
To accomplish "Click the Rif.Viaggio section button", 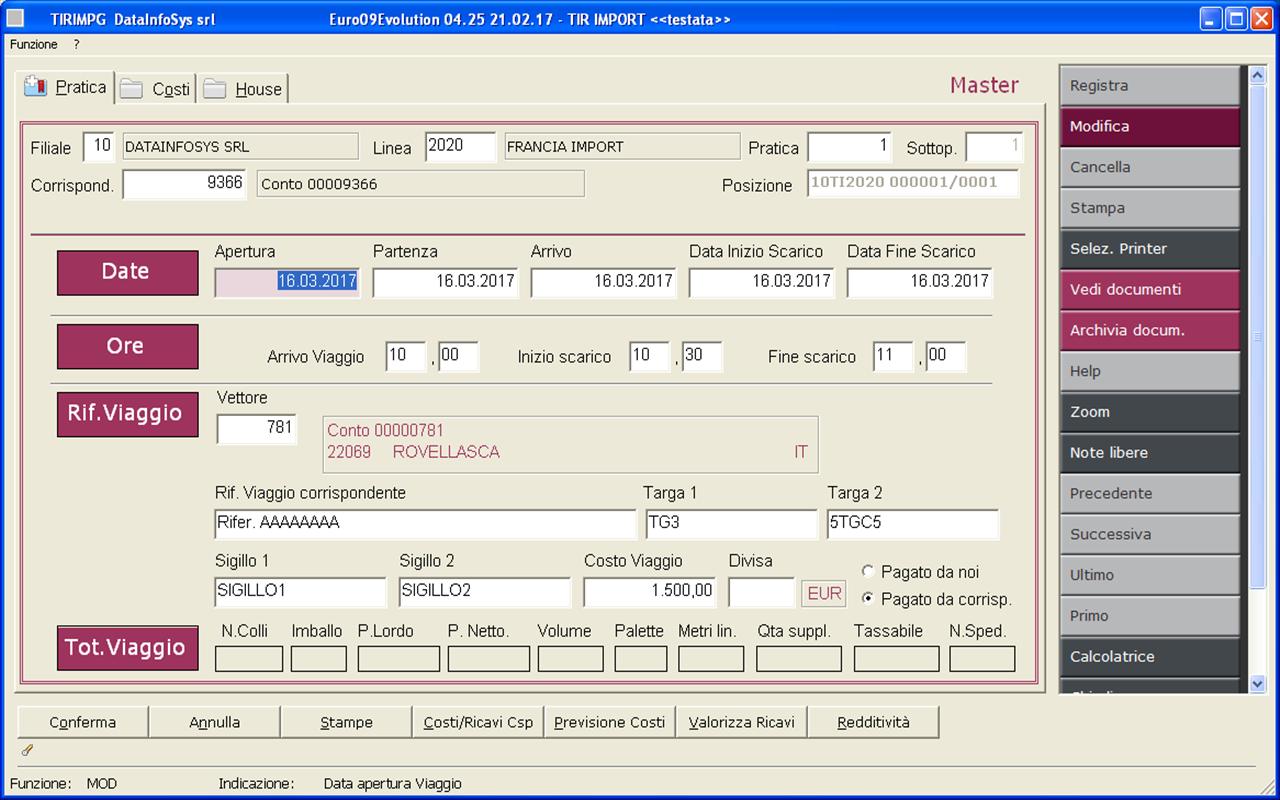I will pyautogui.click(x=127, y=414).
